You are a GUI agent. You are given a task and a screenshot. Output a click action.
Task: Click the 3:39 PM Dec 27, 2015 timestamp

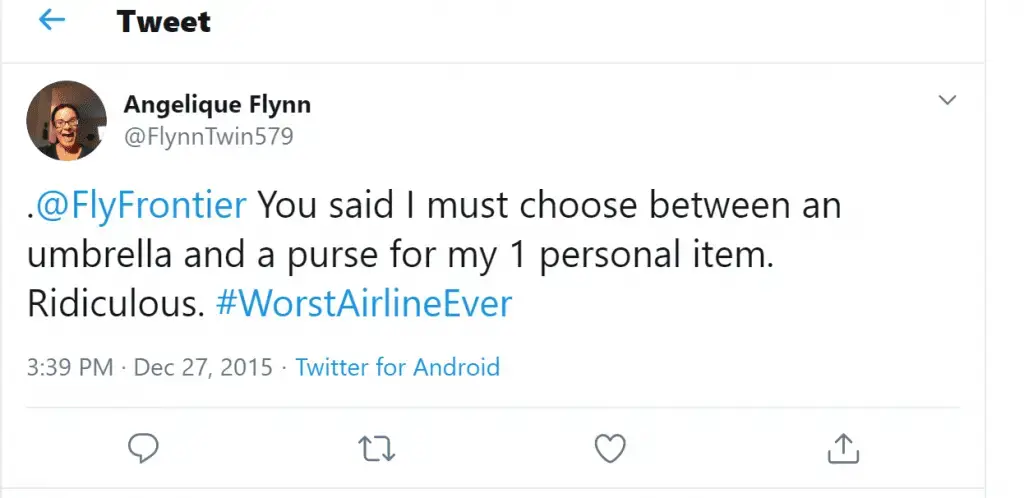coord(150,367)
